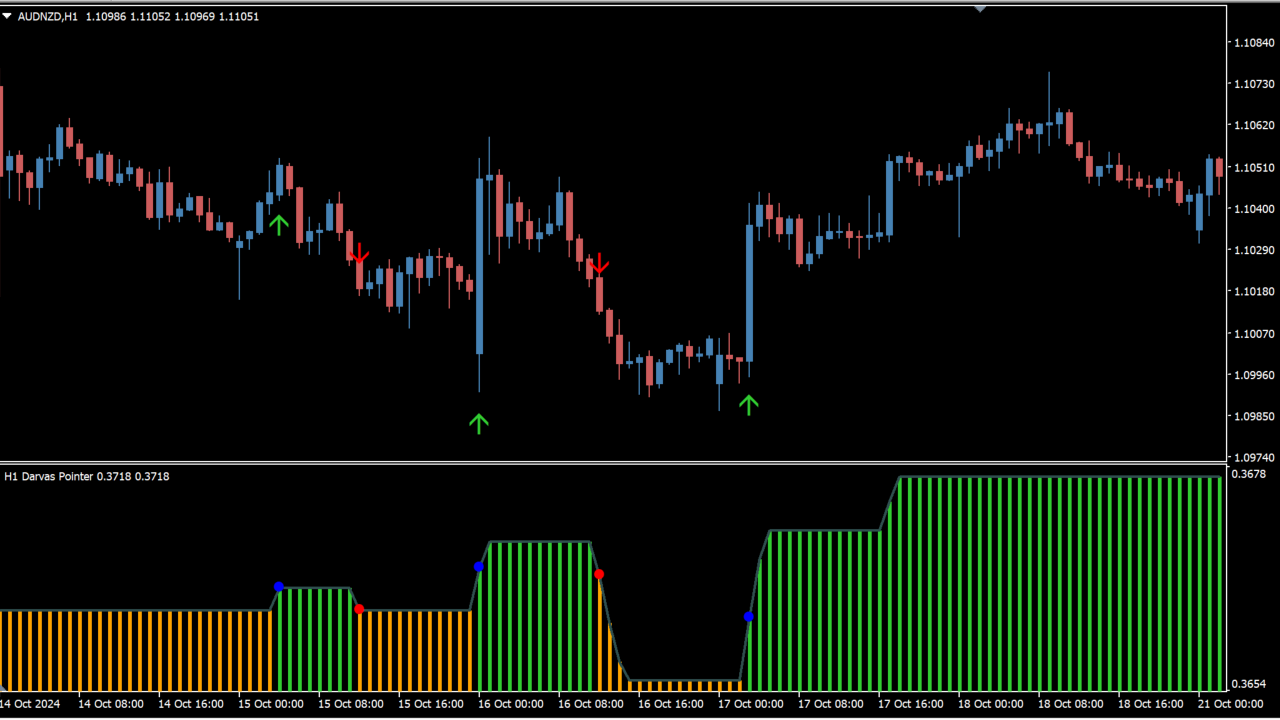
Task: Click the 0.3678 indicator scale value
Action: [1249, 474]
